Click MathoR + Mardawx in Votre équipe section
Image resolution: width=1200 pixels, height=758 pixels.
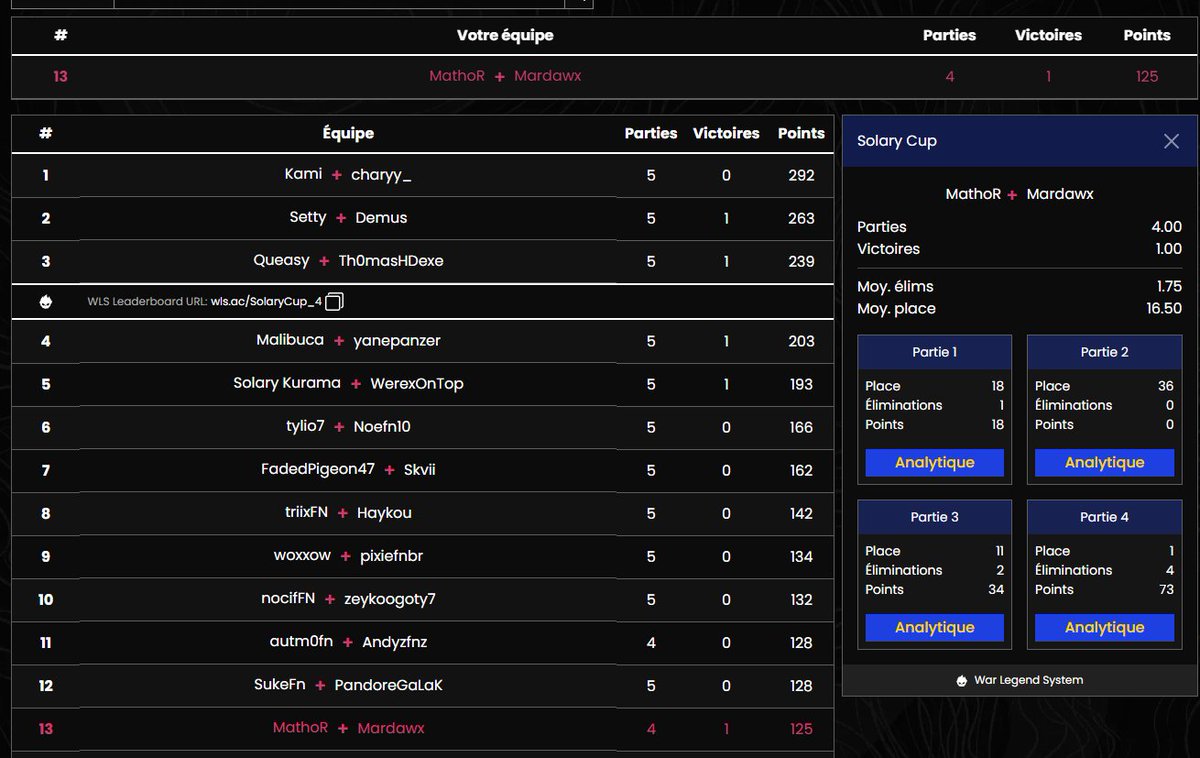coord(505,76)
